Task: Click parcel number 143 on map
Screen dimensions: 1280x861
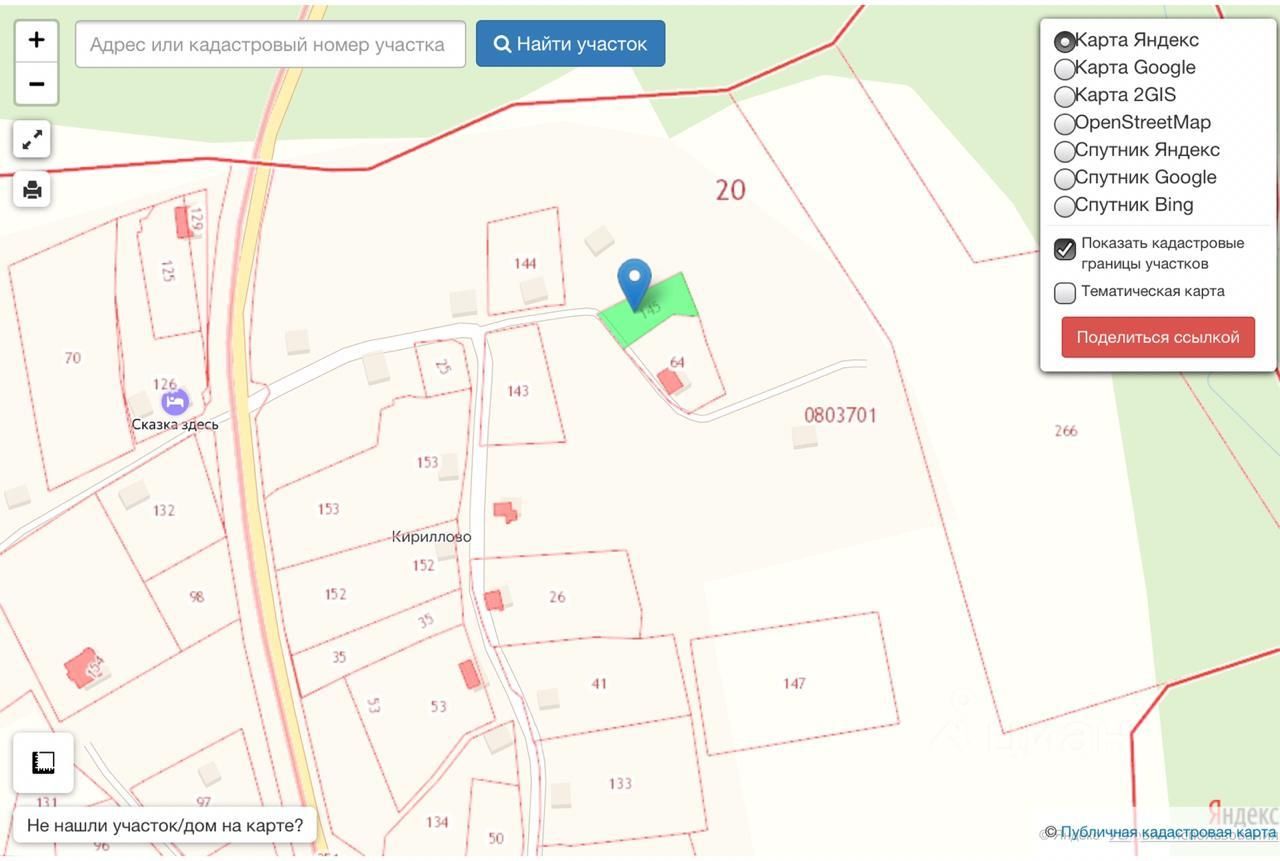Action: pyautogui.click(x=517, y=391)
